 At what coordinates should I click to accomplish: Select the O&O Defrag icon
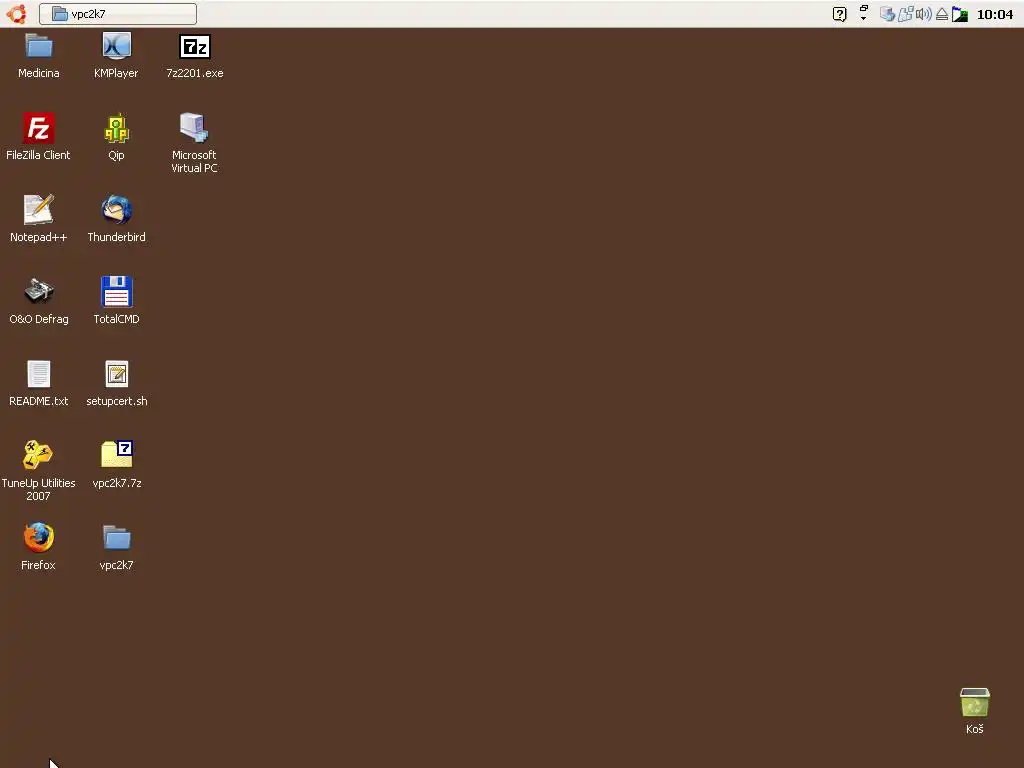(x=39, y=292)
